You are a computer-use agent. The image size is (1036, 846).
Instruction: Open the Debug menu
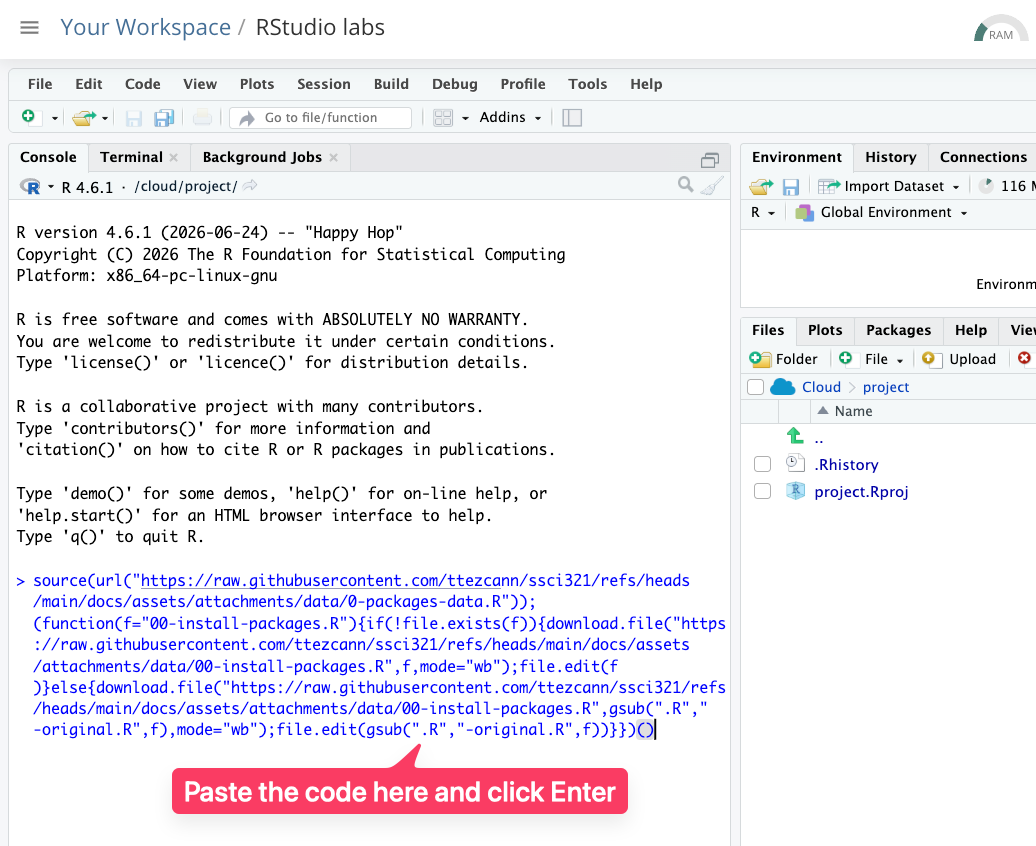click(x=455, y=84)
